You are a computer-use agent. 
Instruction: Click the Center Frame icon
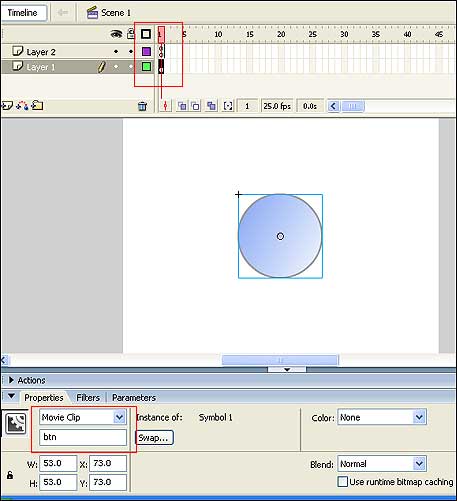click(x=165, y=106)
